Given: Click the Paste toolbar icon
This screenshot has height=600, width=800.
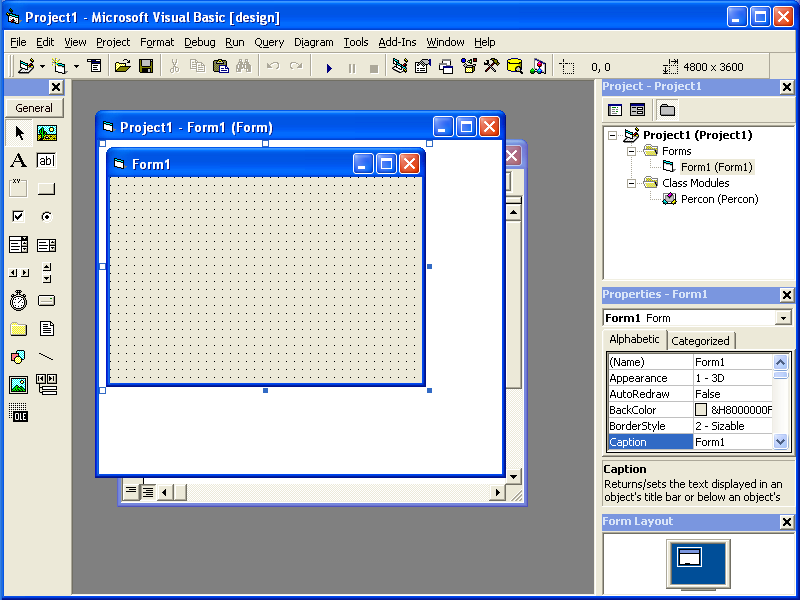Looking at the screenshot, I should pos(220,66).
